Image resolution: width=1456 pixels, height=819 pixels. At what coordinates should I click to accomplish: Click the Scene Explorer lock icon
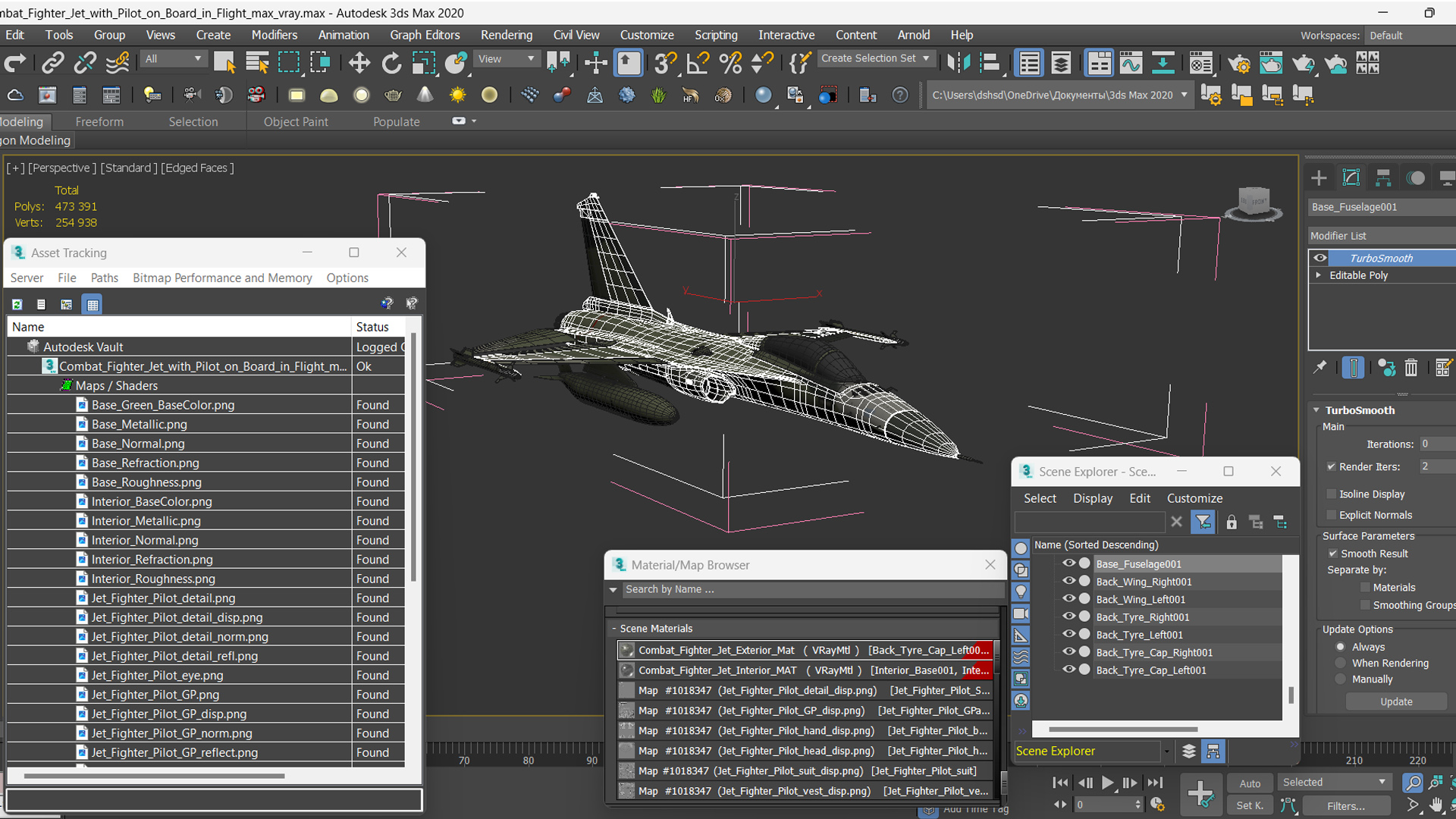[1232, 522]
